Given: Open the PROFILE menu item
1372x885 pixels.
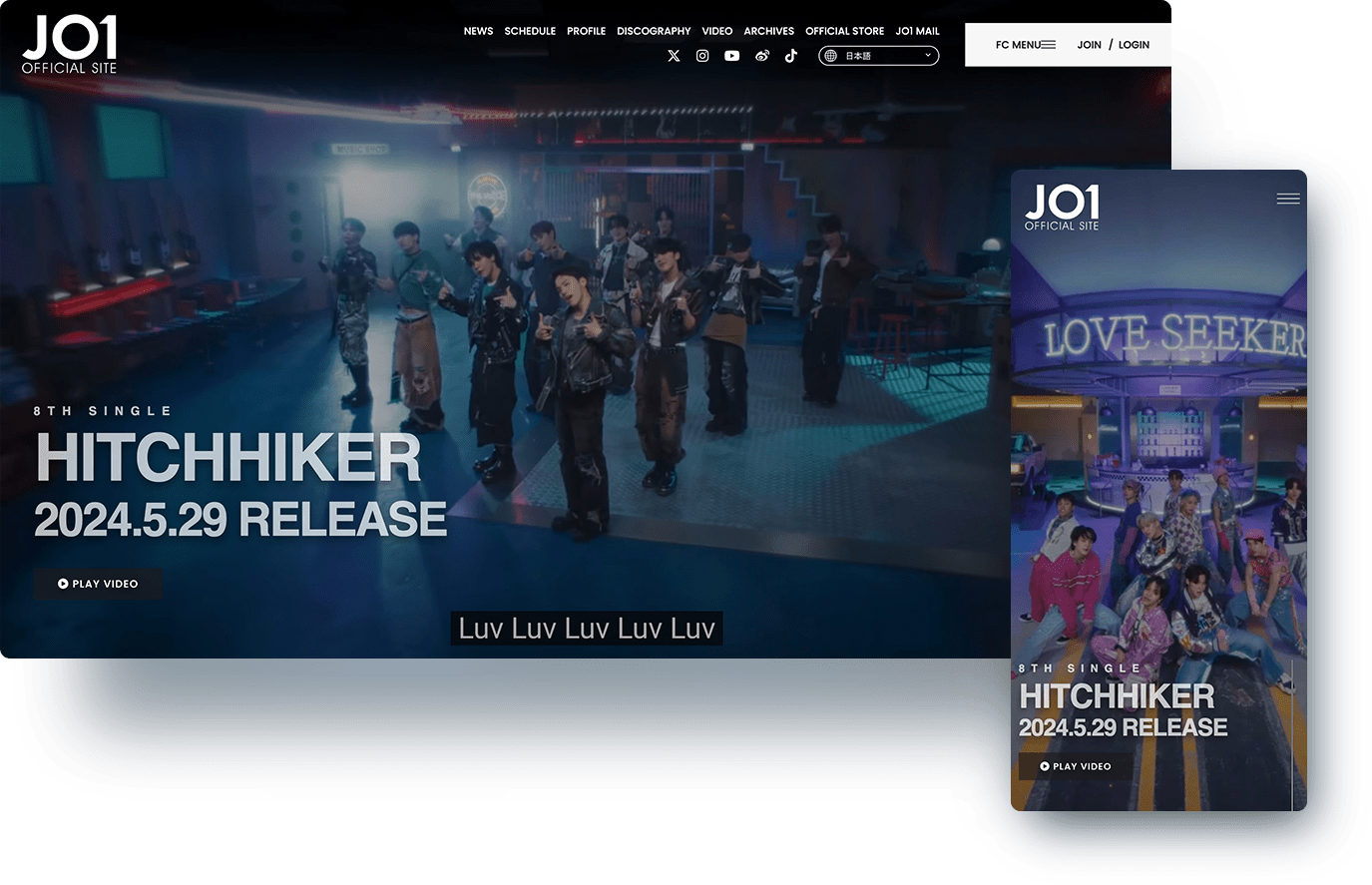Looking at the screenshot, I should pyautogui.click(x=587, y=31).
